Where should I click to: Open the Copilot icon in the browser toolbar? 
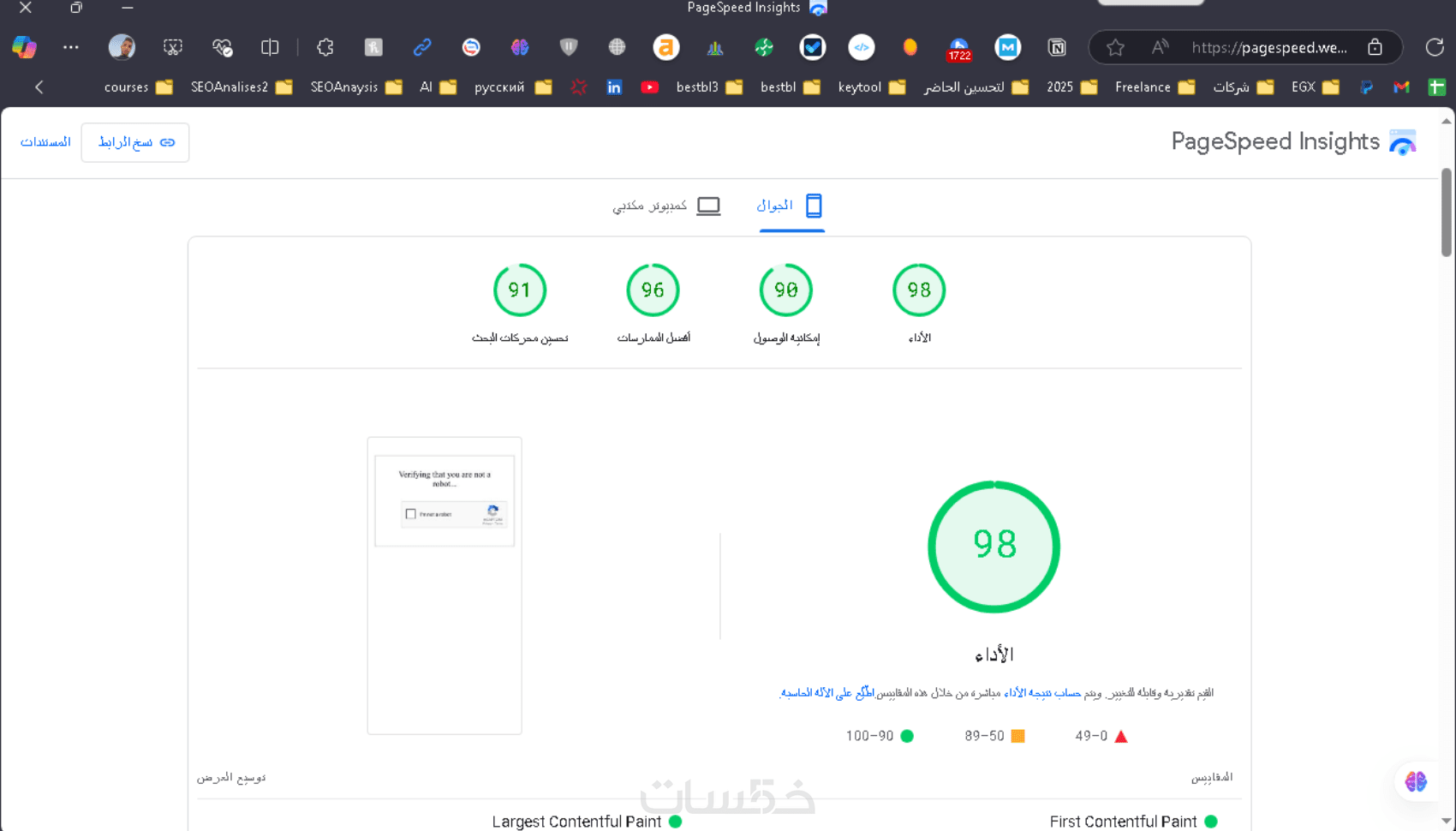[24, 47]
